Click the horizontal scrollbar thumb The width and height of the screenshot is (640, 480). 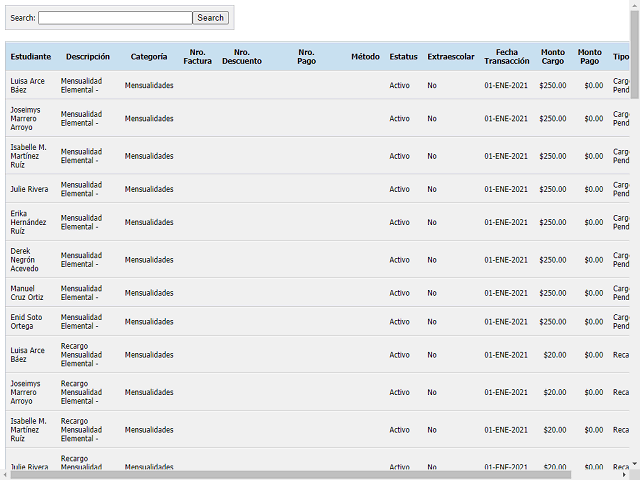coord(290,475)
